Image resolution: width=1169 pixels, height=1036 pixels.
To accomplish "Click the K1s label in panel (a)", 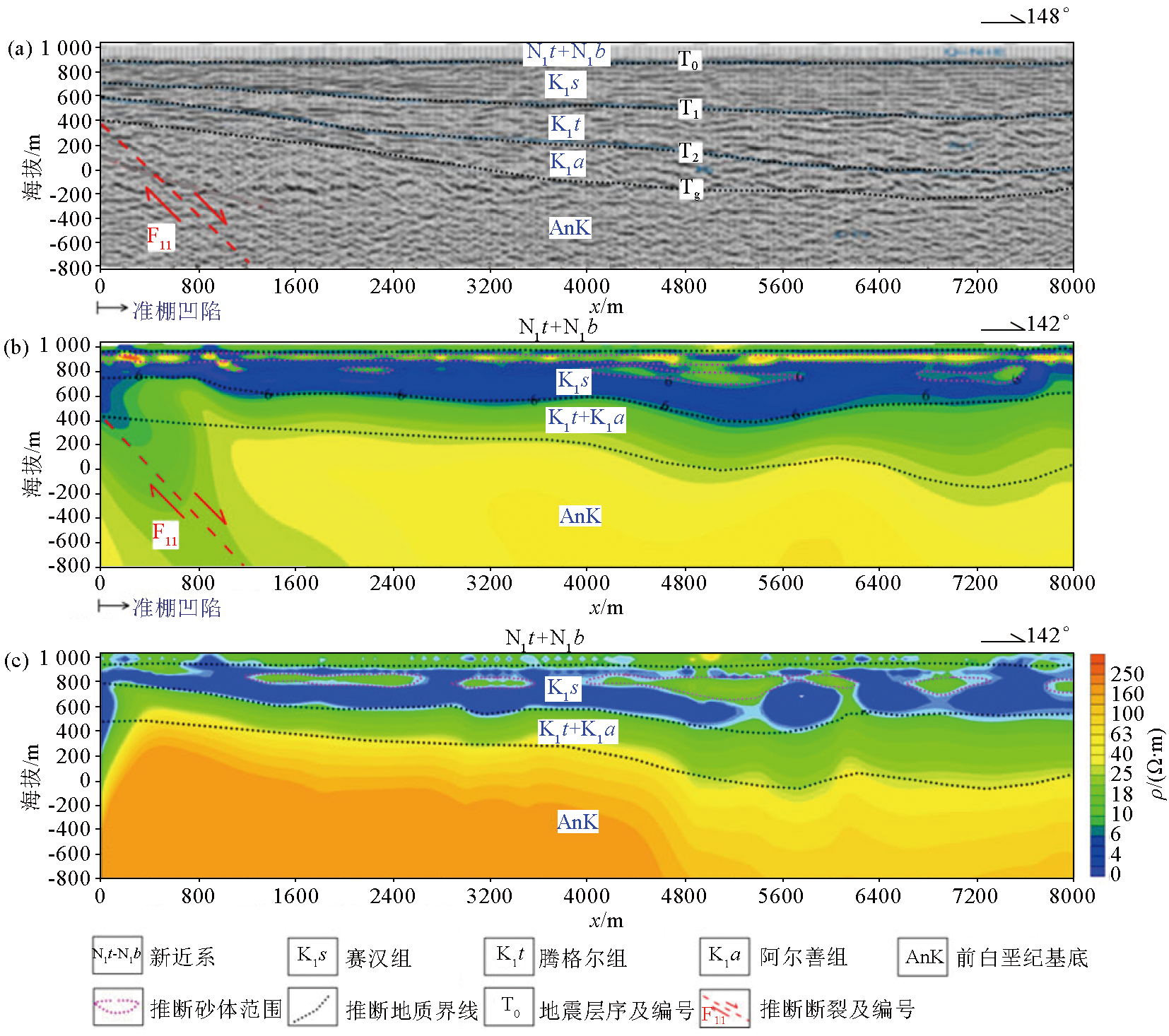I will point(565,83).
